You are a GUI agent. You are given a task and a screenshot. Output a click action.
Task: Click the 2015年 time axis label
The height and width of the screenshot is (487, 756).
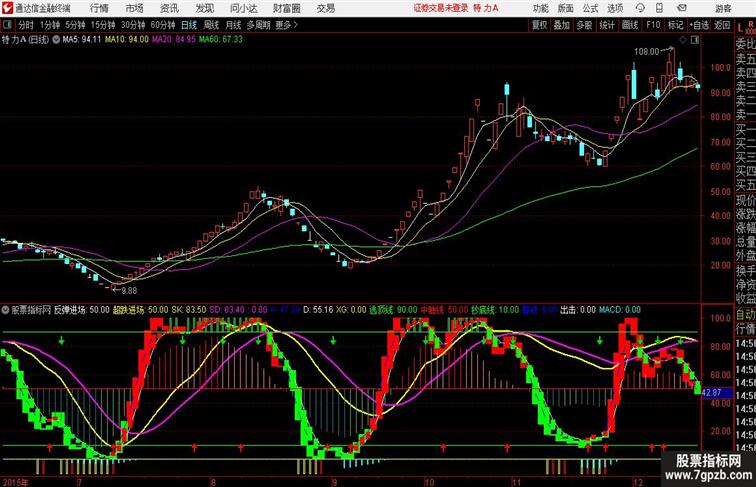pos(15,482)
